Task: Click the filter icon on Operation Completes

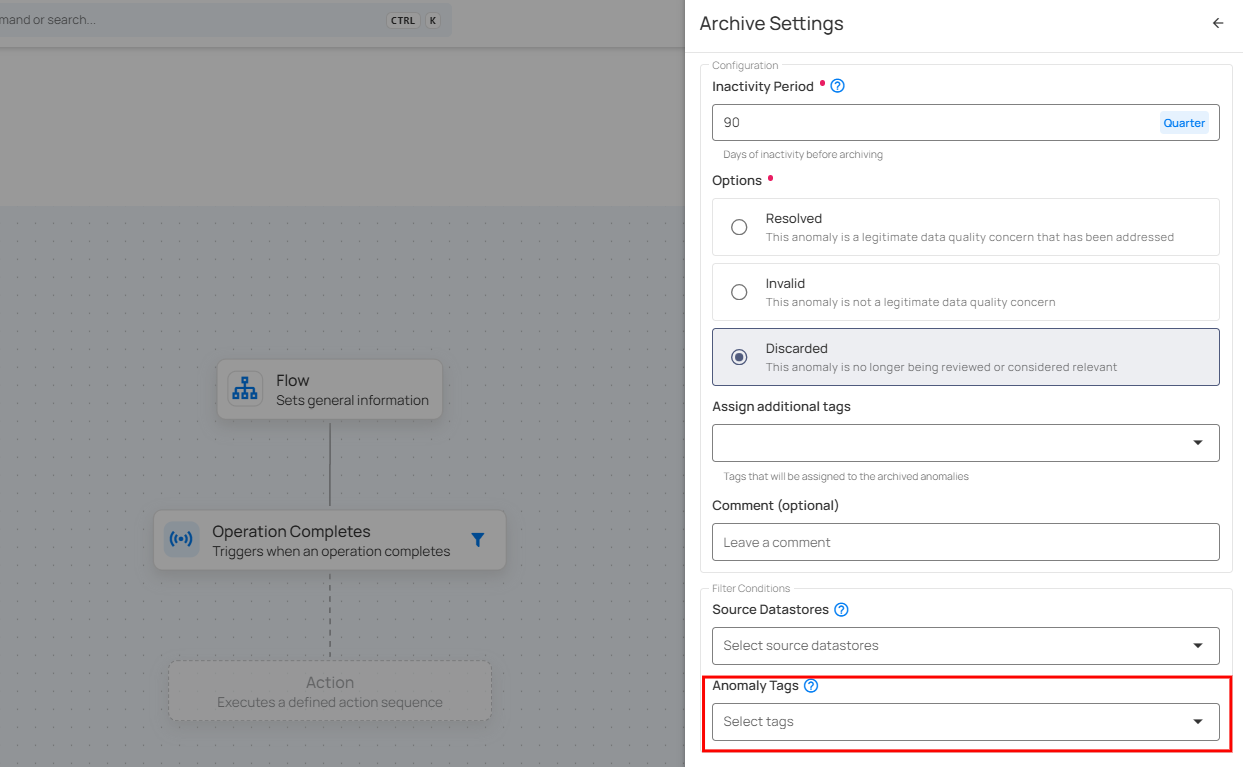Action: pos(478,540)
